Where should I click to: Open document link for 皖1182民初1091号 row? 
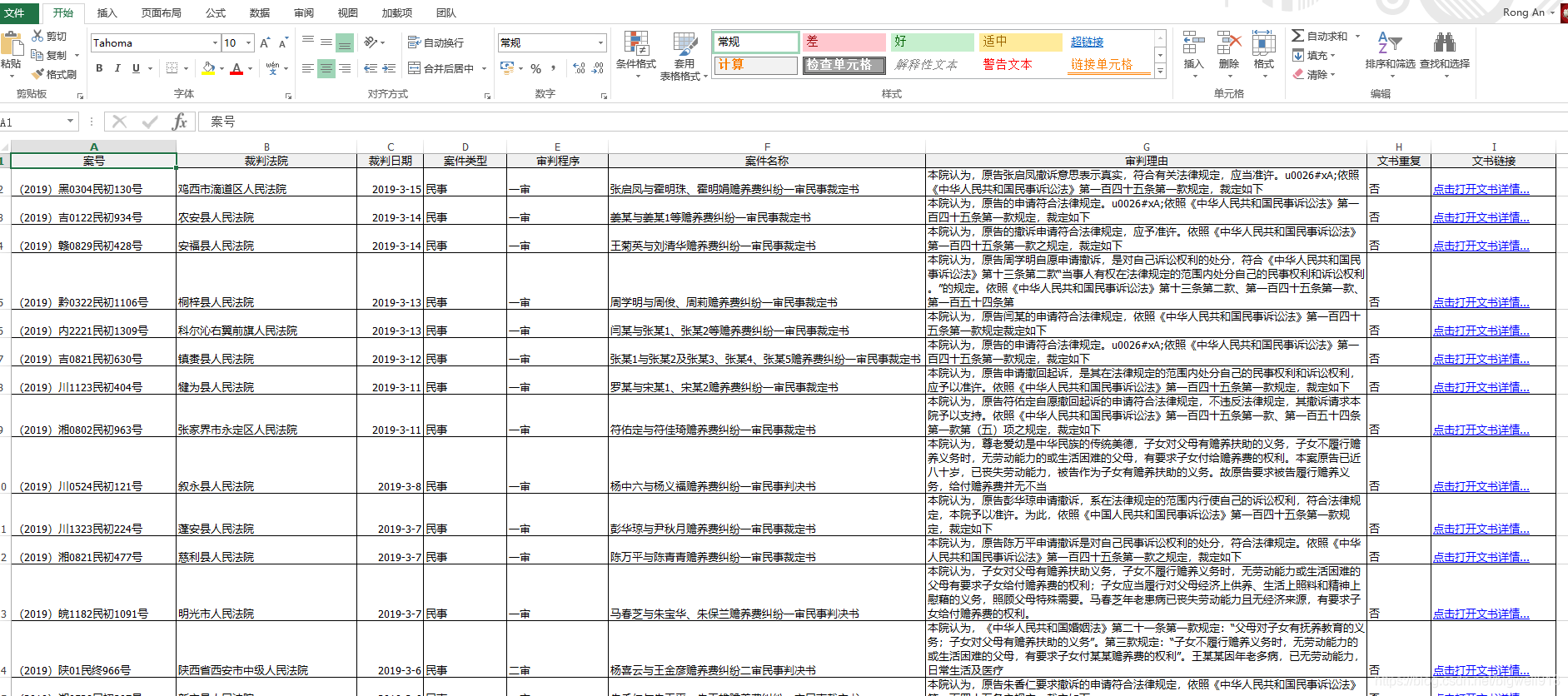(x=1481, y=614)
